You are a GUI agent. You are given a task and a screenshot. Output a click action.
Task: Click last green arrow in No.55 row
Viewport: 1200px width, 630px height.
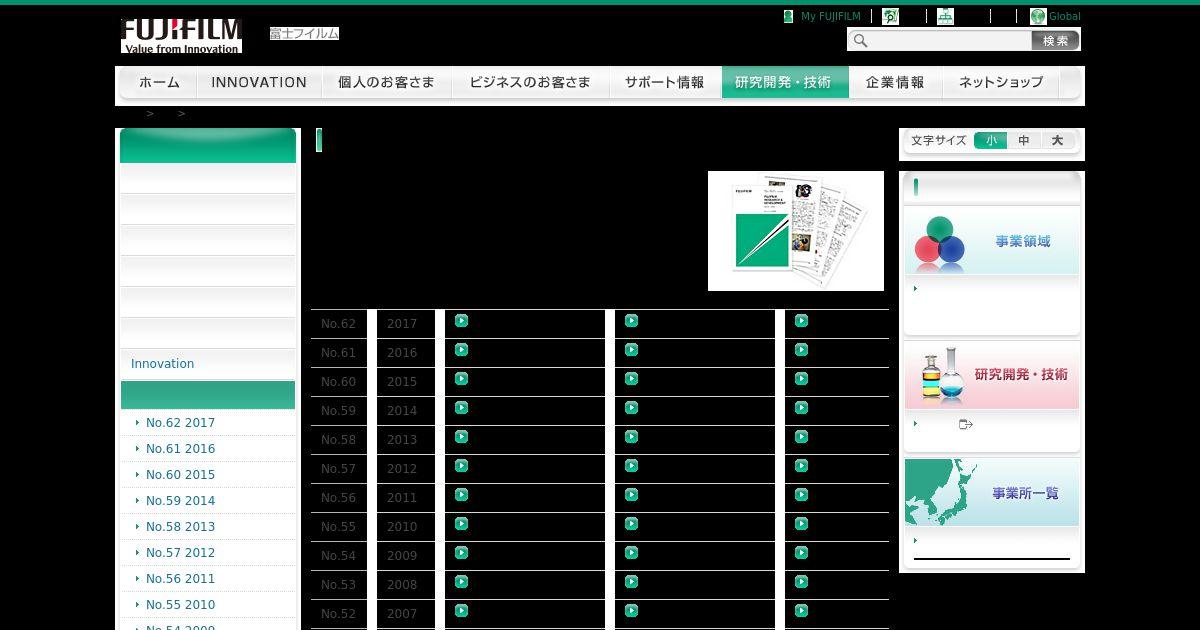click(801, 524)
